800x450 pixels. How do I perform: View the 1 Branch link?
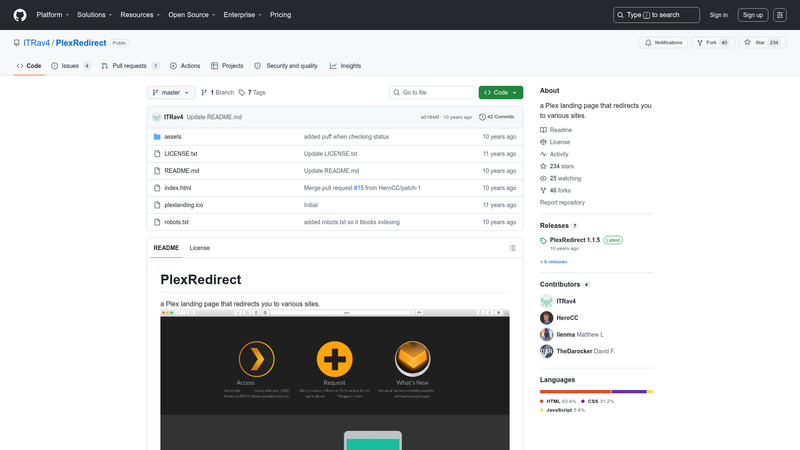click(x=217, y=92)
